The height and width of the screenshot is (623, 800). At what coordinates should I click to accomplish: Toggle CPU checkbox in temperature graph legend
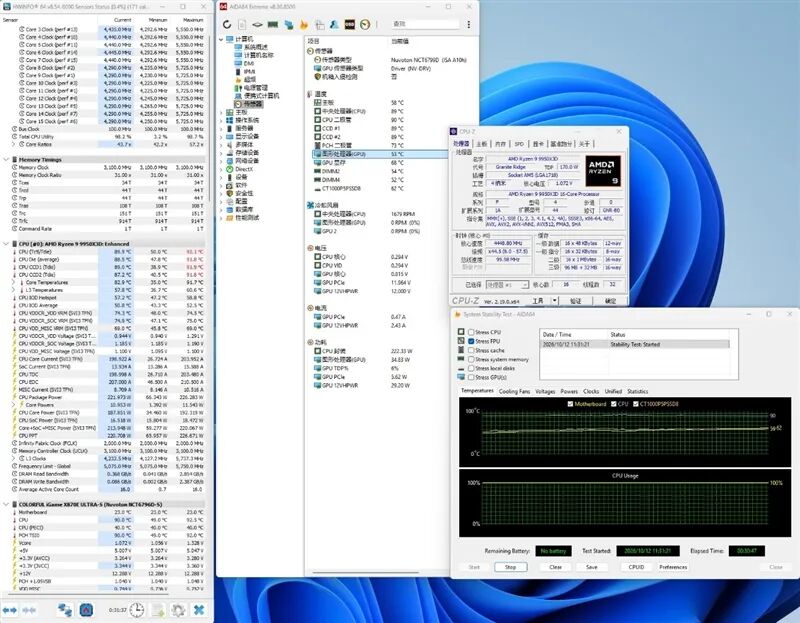tap(613, 404)
